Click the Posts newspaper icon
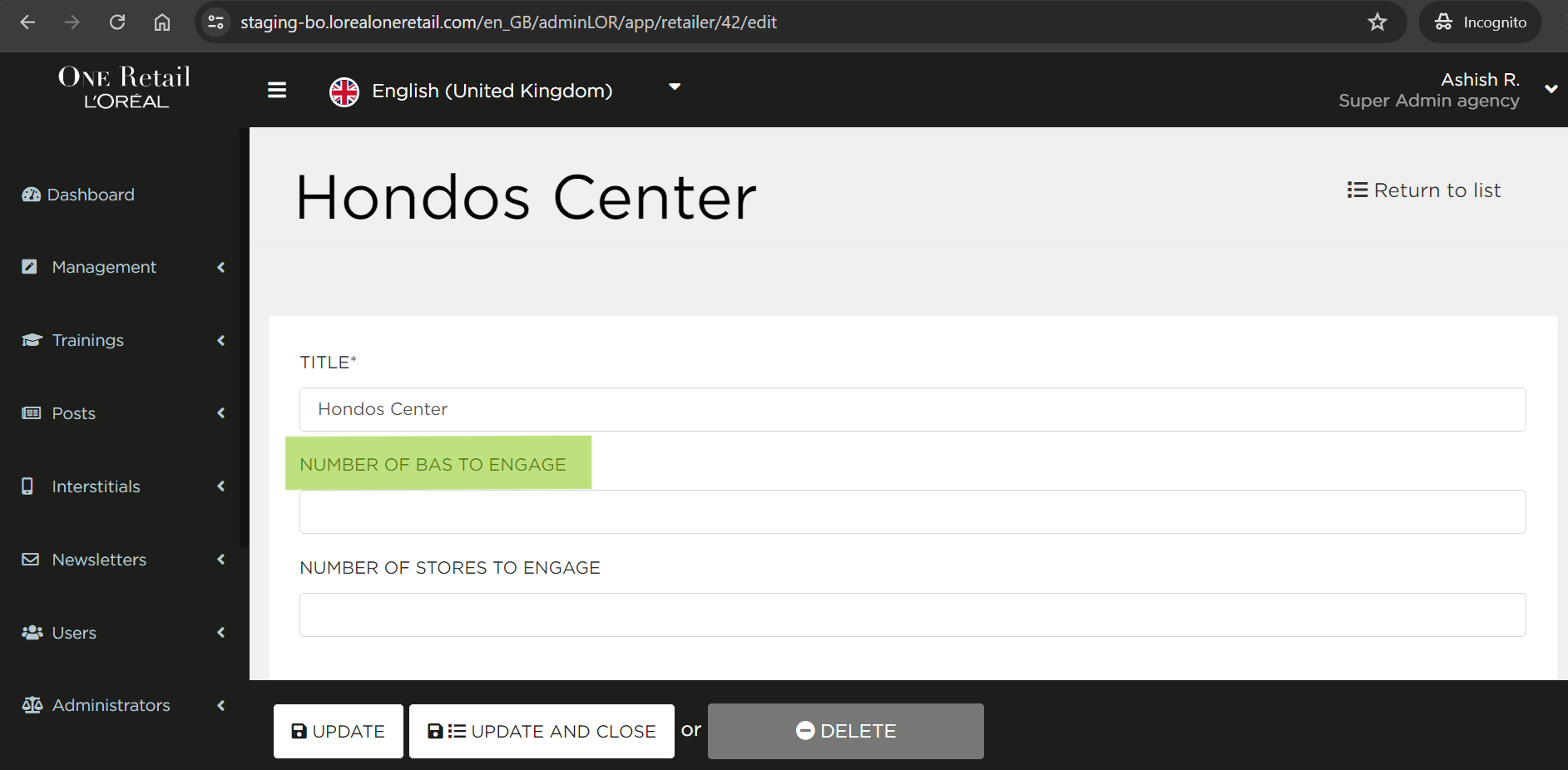Viewport: 1568px width, 770px height. tap(31, 413)
